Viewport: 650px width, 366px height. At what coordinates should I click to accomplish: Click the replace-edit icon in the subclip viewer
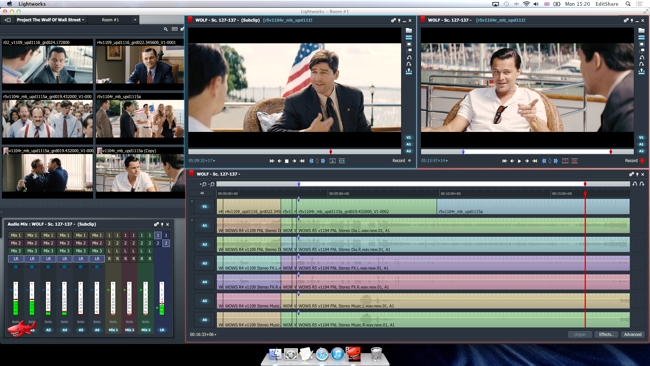[342, 161]
